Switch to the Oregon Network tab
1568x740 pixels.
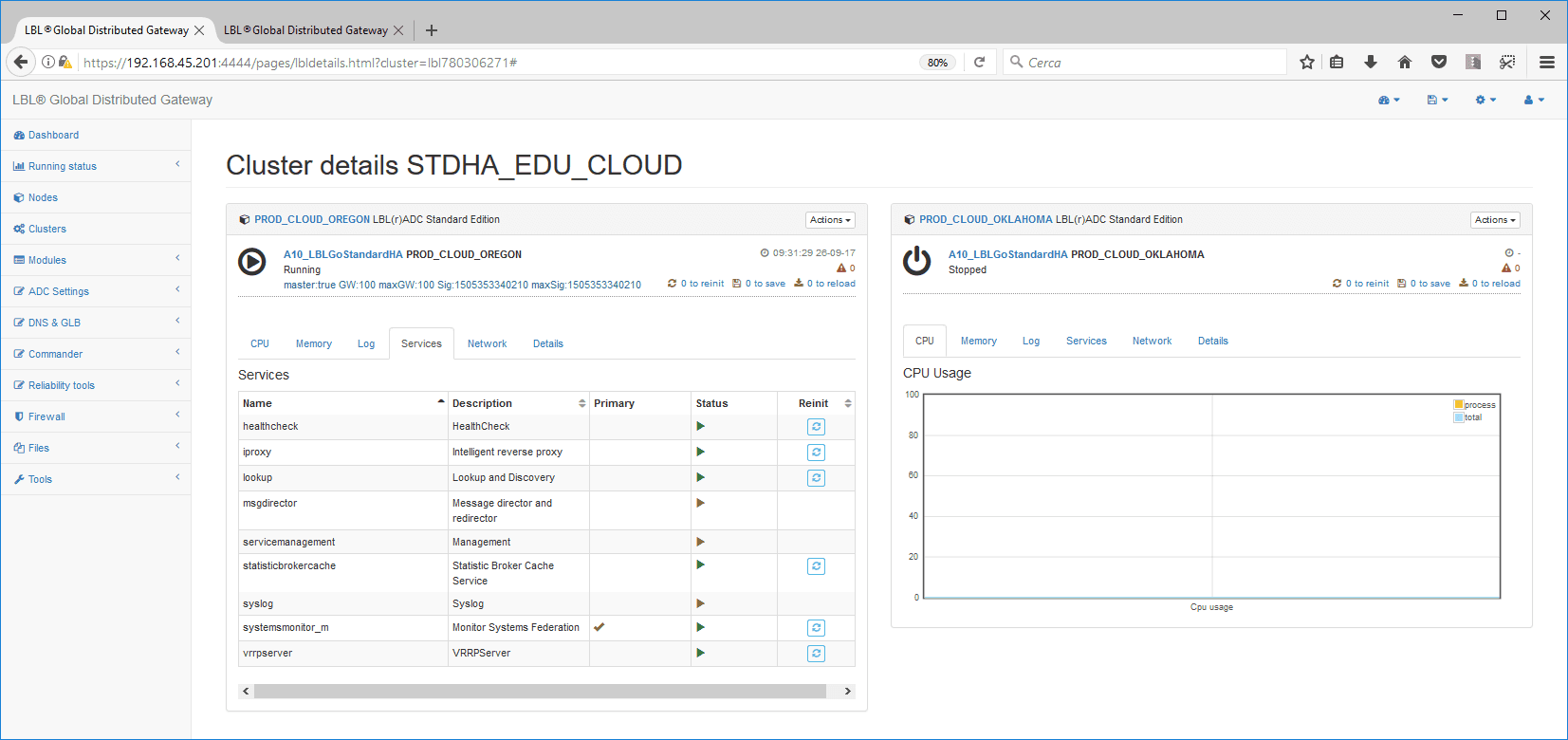coord(488,343)
